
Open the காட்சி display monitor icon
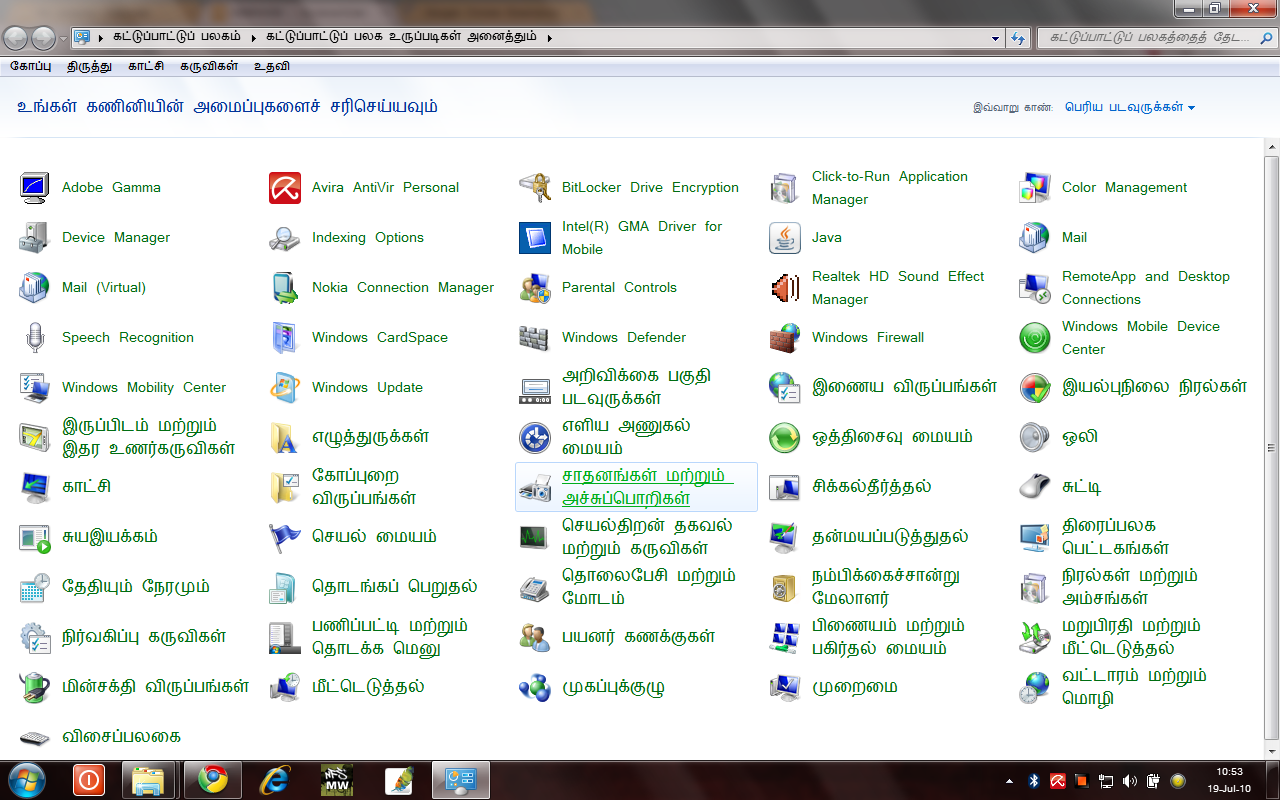tap(35, 488)
